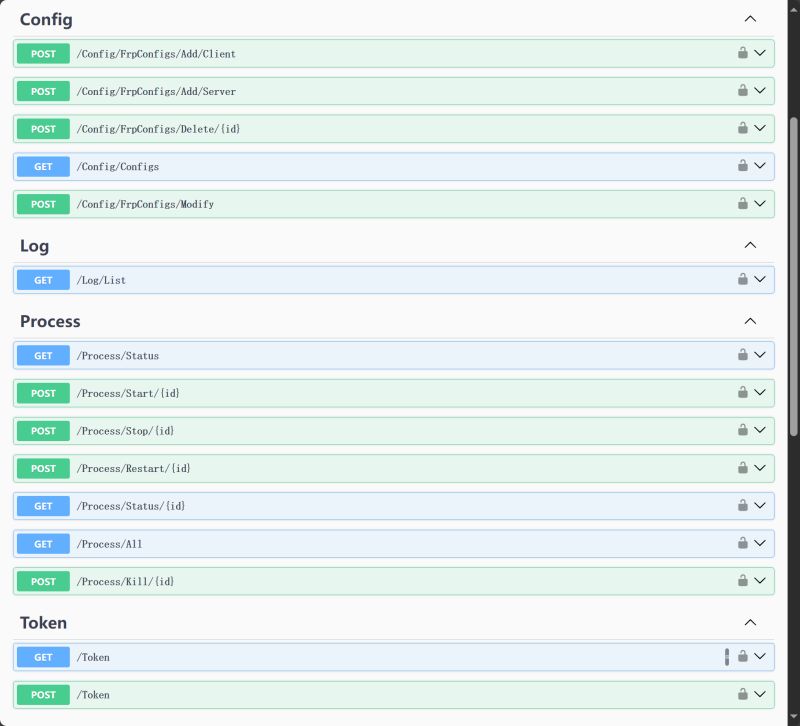Open the lock icon for POST /Process/Start/{id}
The width and height of the screenshot is (800, 726).
click(x=742, y=393)
